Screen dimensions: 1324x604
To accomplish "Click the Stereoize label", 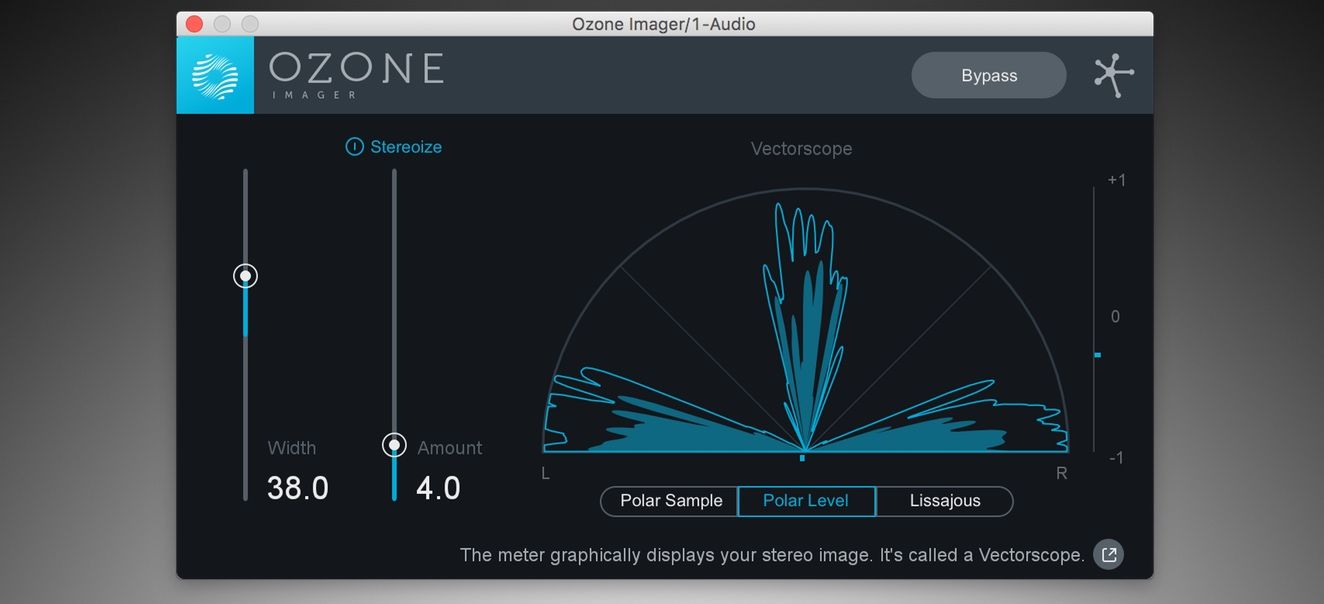I will pyautogui.click(x=406, y=147).
